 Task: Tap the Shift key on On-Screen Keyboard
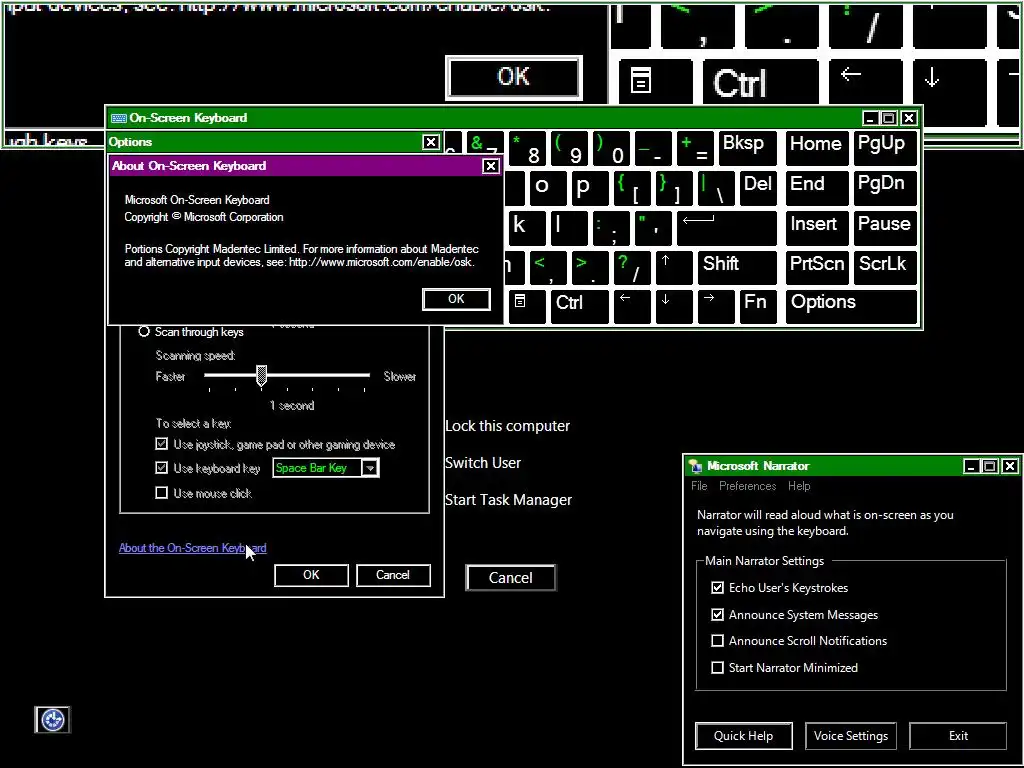pos(737,267)
